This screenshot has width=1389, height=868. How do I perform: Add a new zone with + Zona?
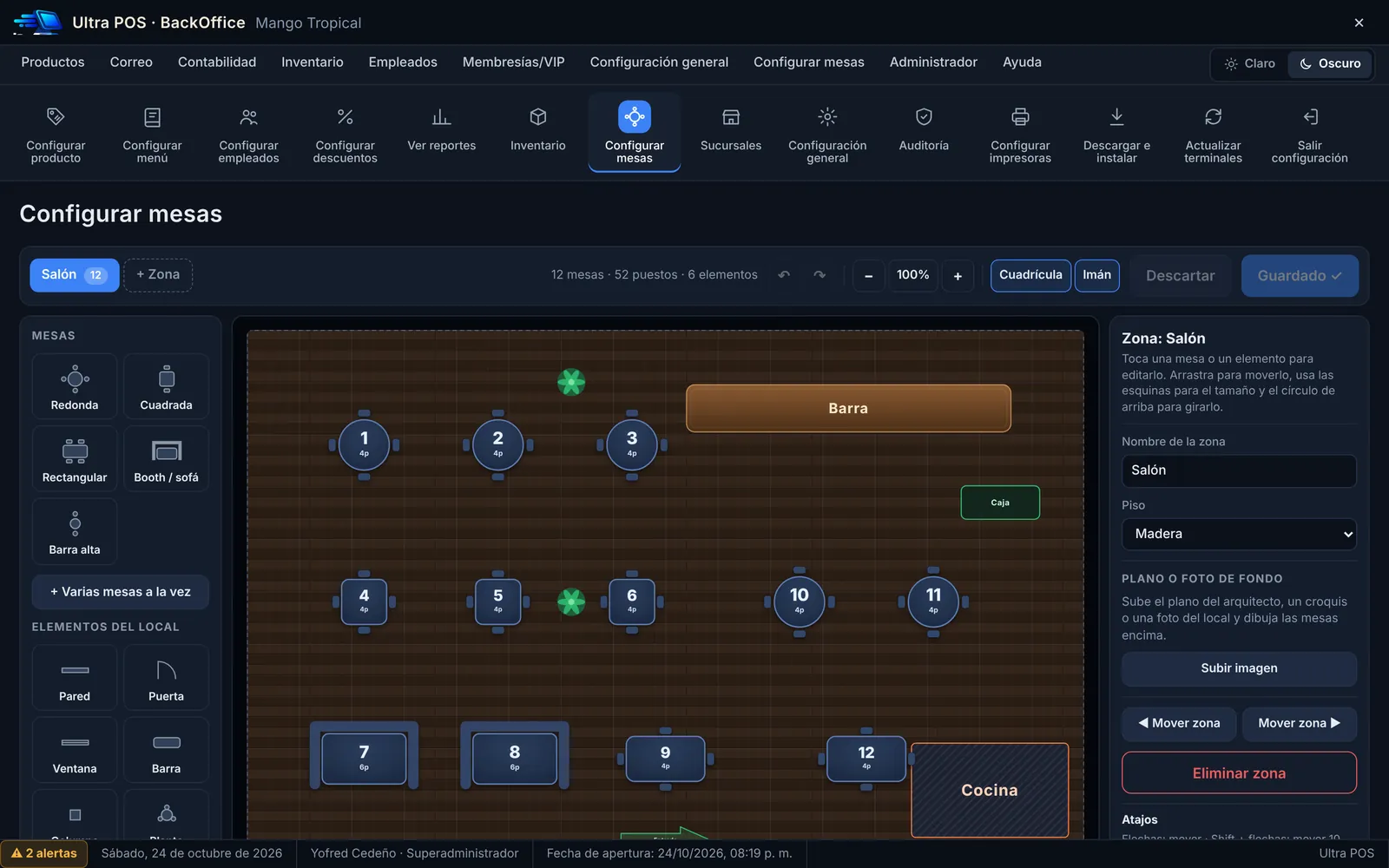(x=158, y=275)
